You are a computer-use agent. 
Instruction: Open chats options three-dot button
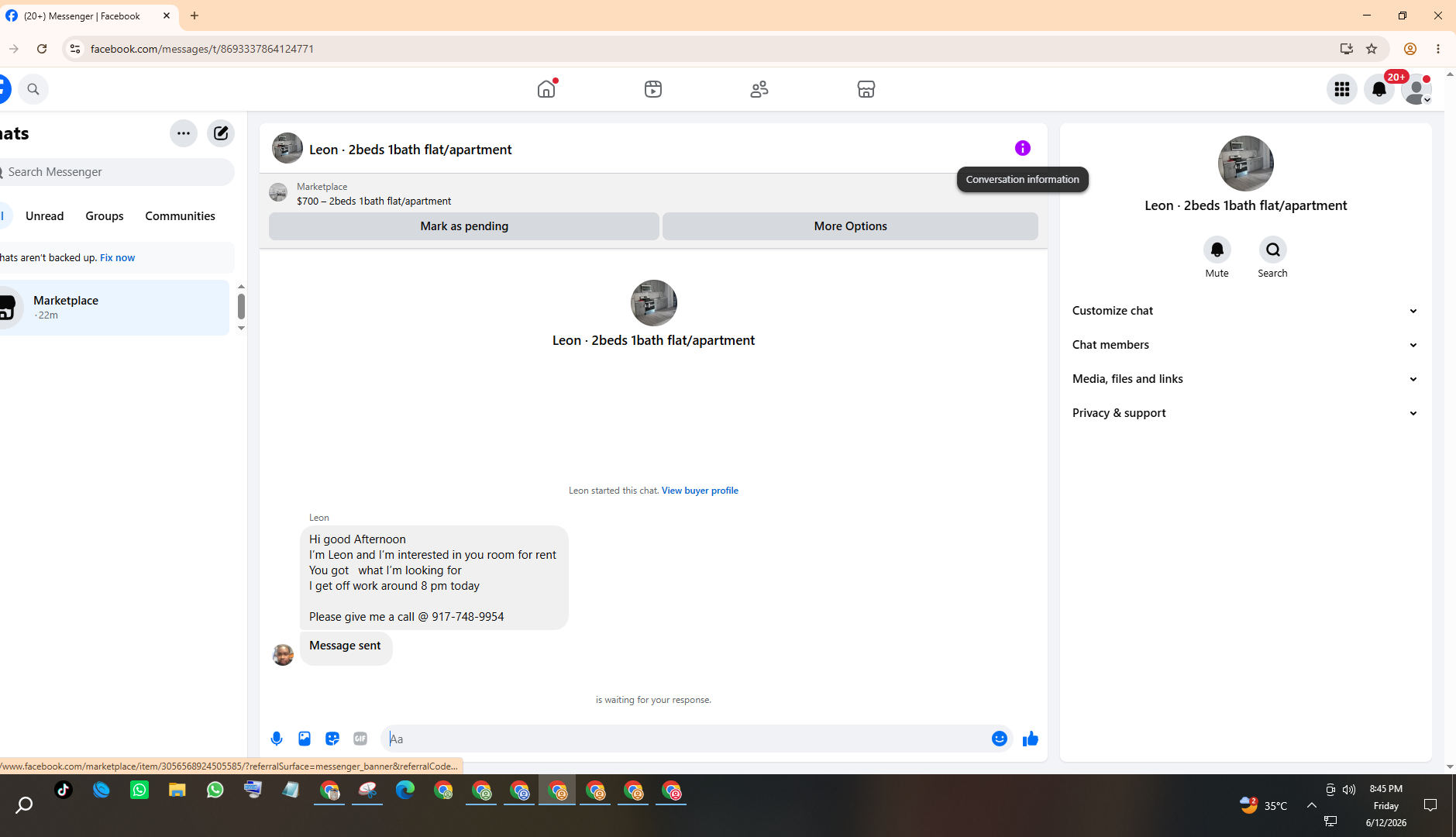184,133
